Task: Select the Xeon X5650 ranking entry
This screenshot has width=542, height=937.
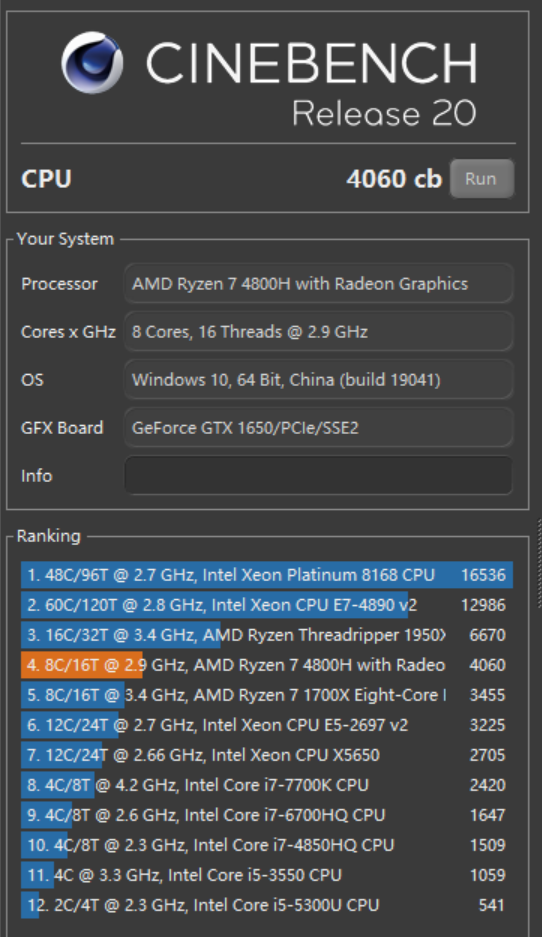Action: coord(267,755)
